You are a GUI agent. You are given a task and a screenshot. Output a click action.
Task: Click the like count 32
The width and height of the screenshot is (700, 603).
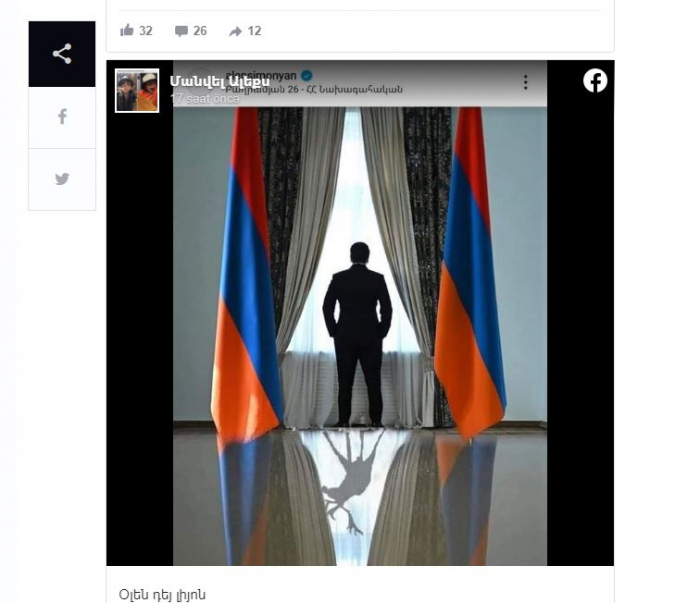click(x=146, y=31)
